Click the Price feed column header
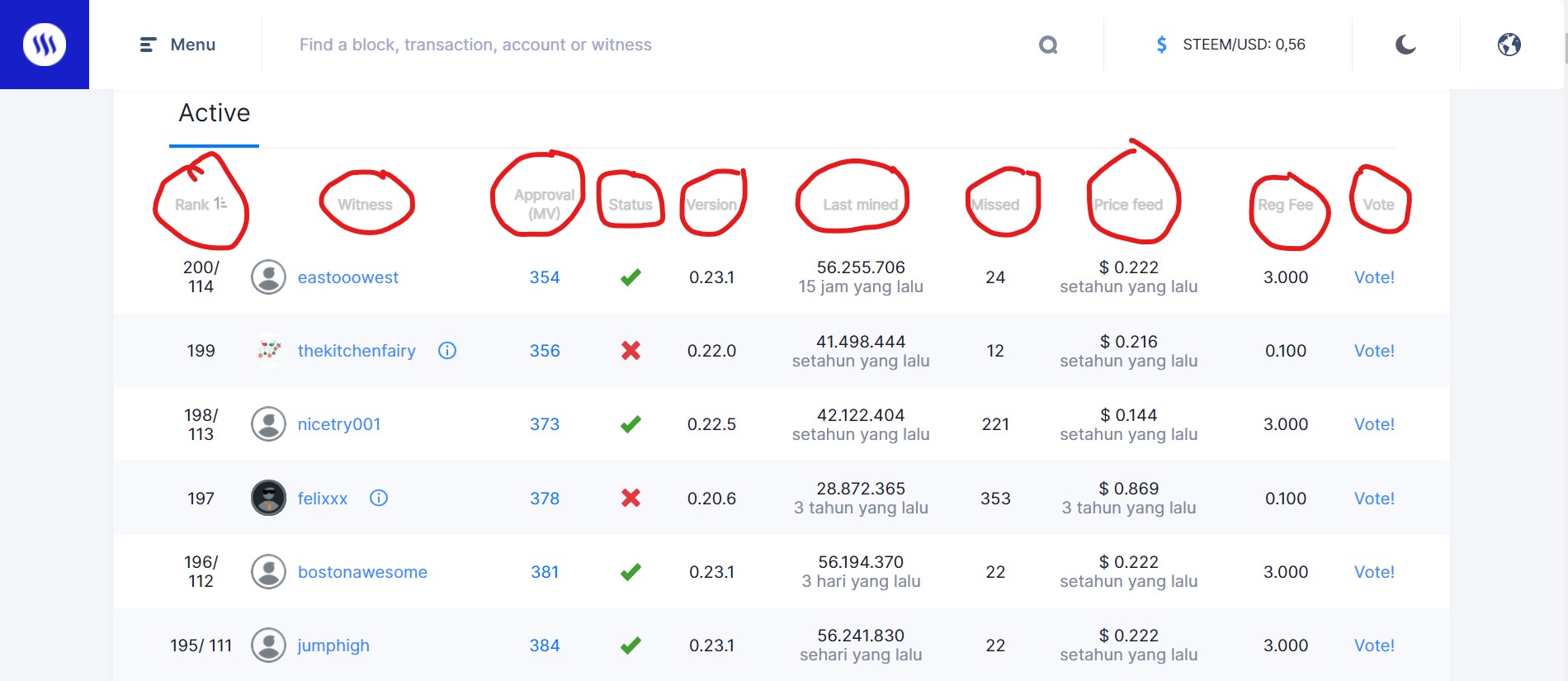 point(1128,205)
